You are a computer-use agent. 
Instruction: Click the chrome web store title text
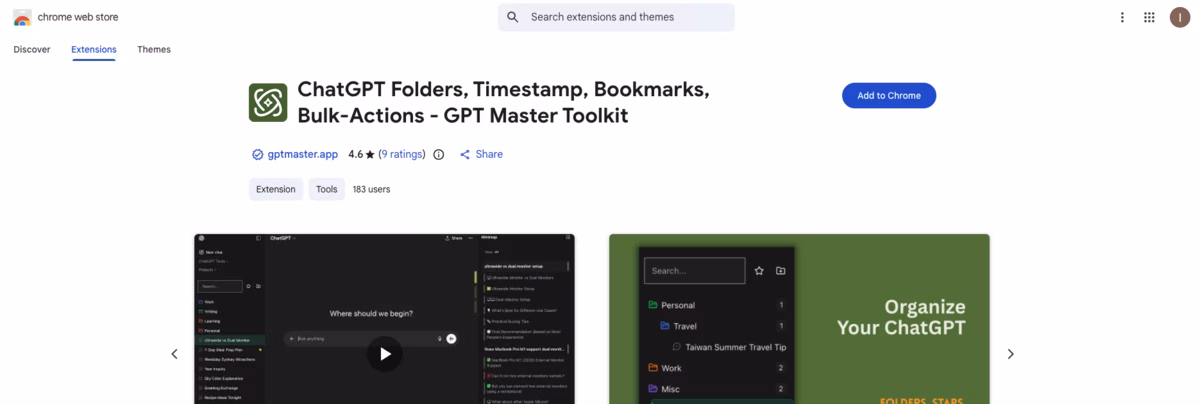tap(77, 17)
